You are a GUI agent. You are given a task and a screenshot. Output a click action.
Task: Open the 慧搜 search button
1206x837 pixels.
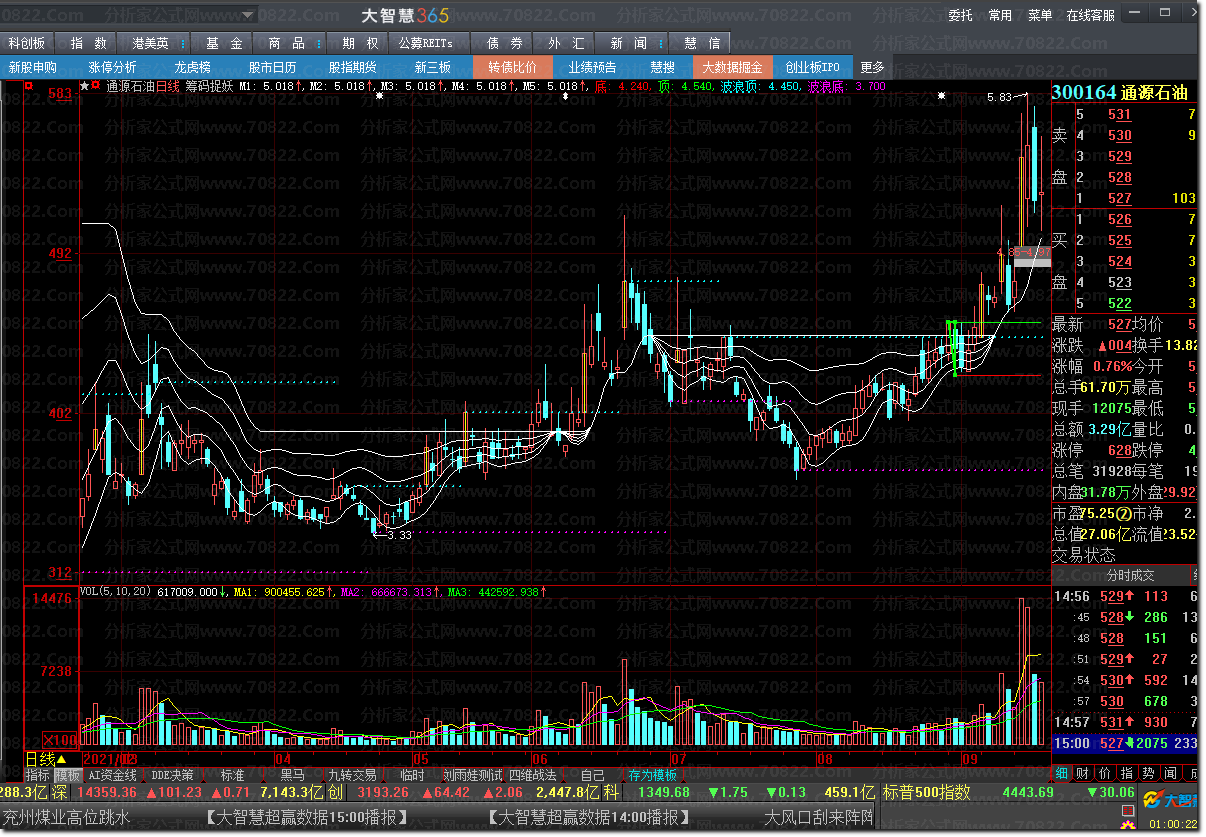662,67
